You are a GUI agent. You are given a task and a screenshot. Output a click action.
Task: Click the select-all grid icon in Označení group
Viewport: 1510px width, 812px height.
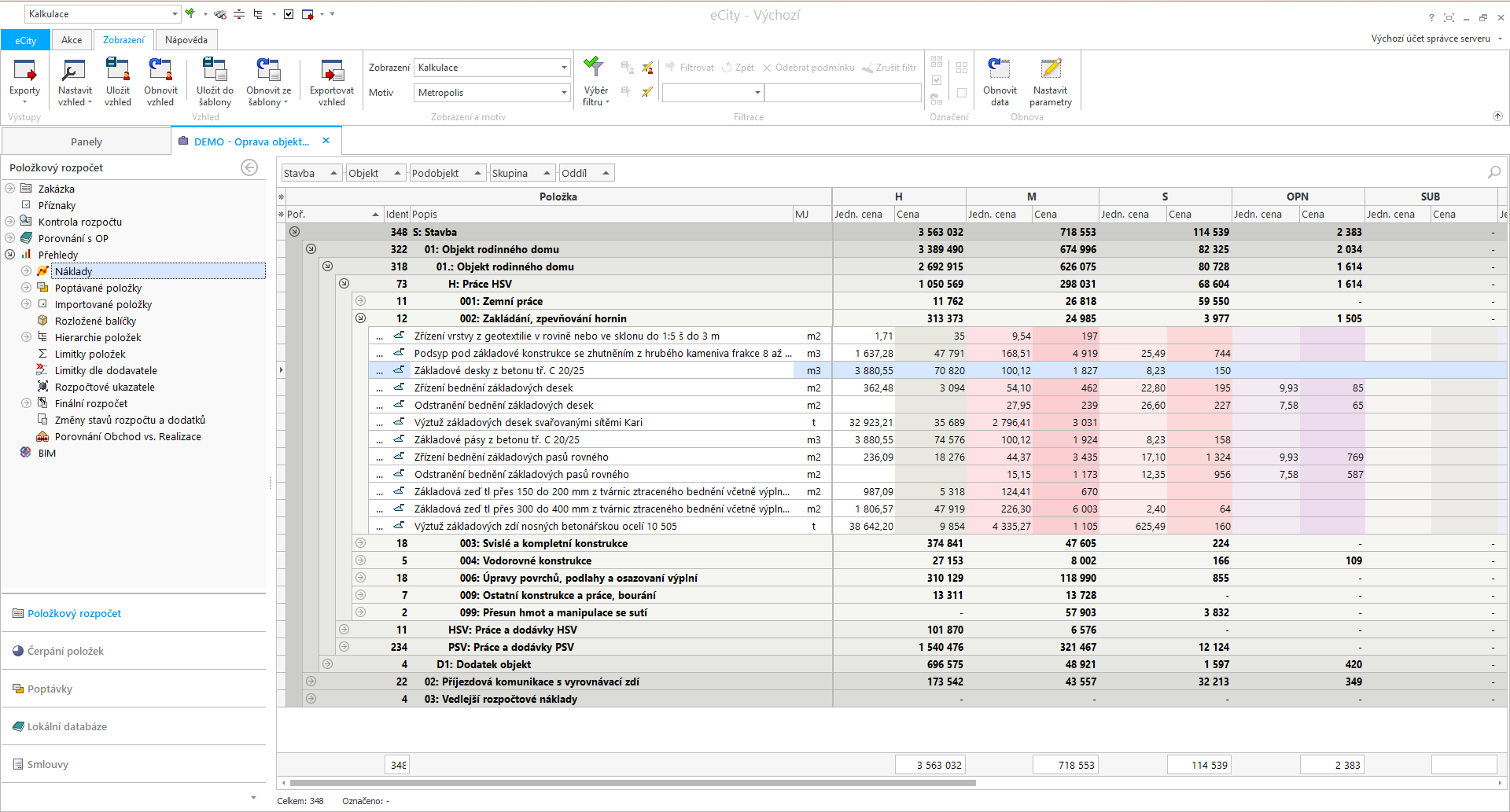pyautogui.click(x=937, y=61)
